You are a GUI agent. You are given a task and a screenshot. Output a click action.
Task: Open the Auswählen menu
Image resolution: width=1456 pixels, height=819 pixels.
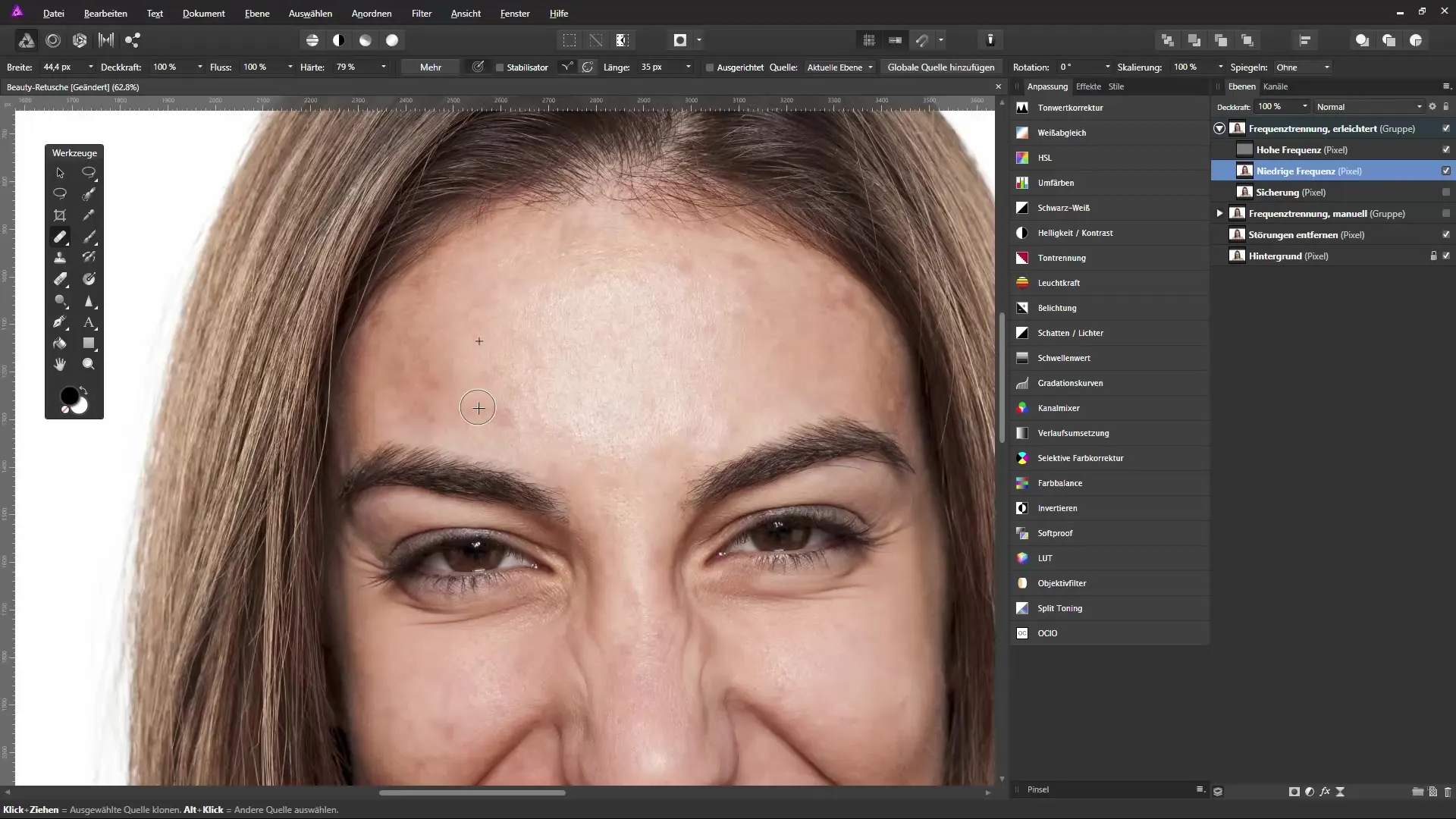[310, 14]
